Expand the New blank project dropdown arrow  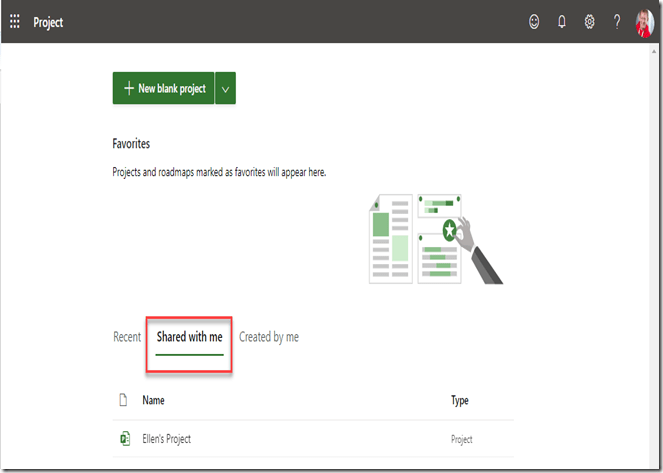tap(225, 89)
